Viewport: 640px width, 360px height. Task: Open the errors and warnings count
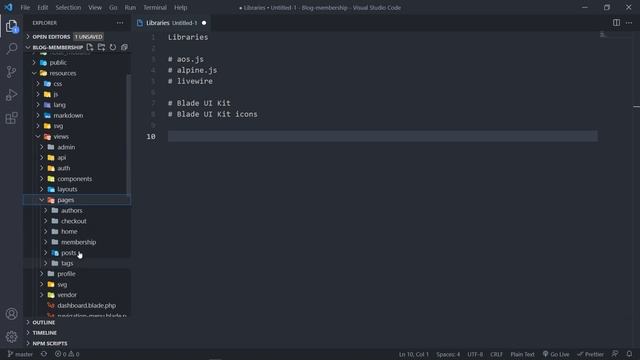pyautogui.click(x=67, y=354)
